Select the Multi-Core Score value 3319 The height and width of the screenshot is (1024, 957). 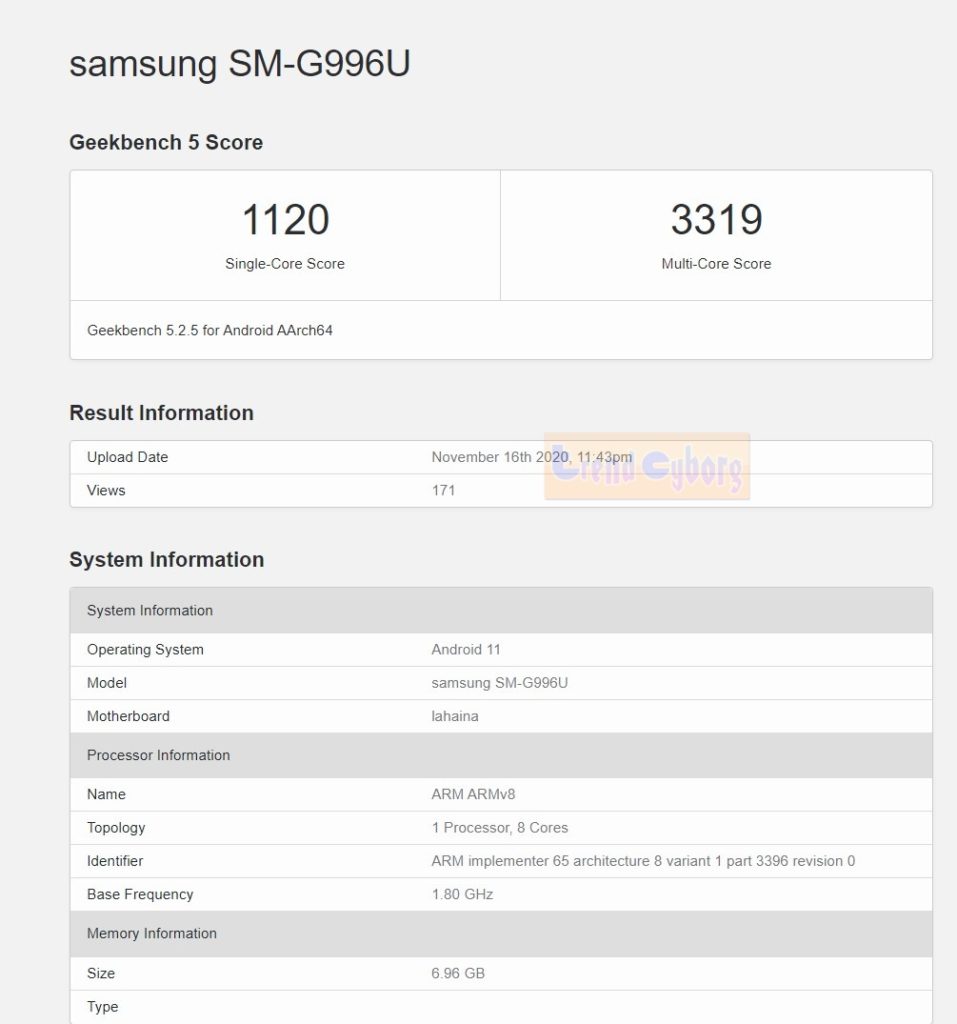pyautogui.click(x=714, y=220)
